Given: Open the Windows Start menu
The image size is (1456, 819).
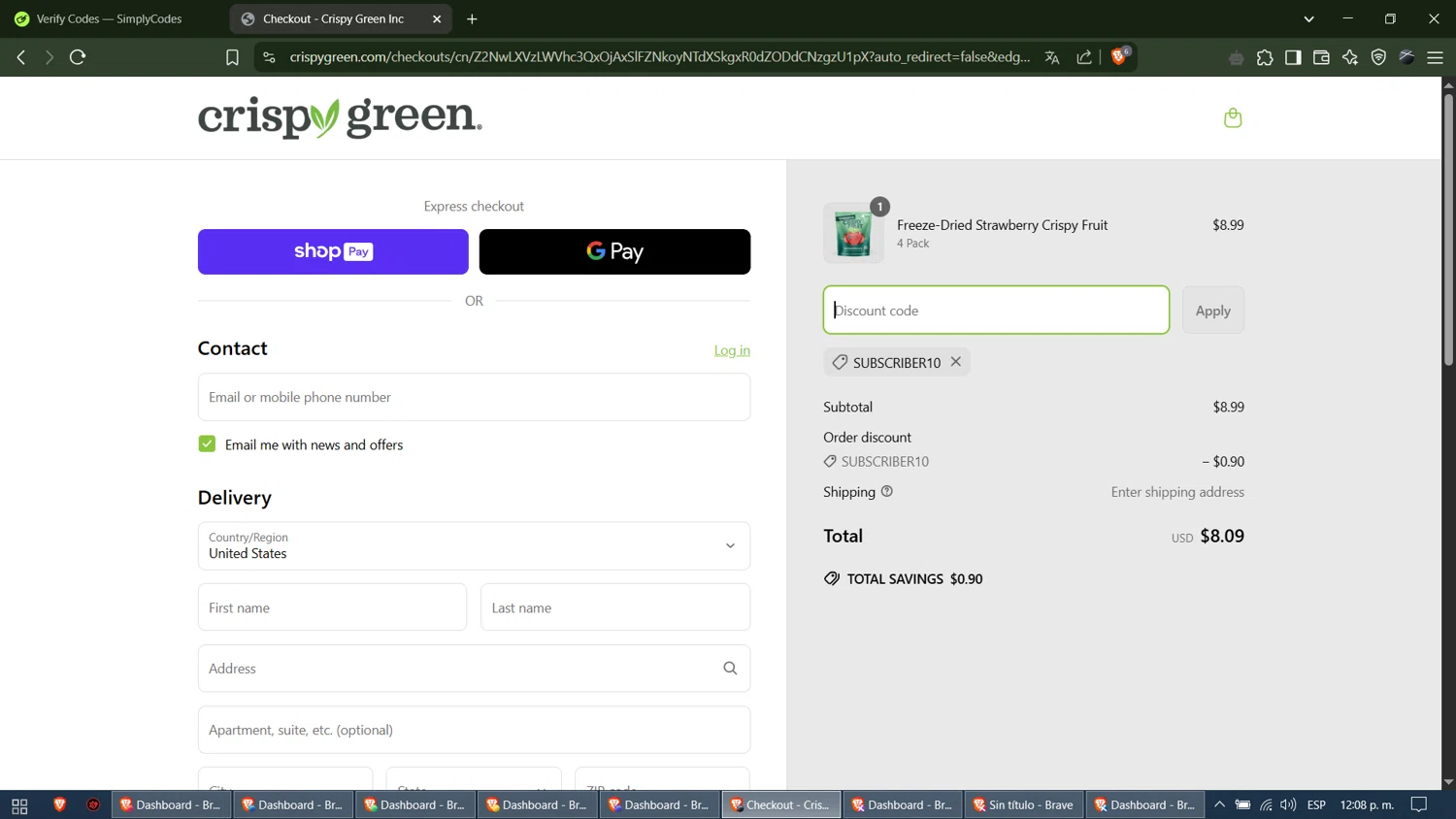Looking at the screenshot, I should [x=19, y=805].
